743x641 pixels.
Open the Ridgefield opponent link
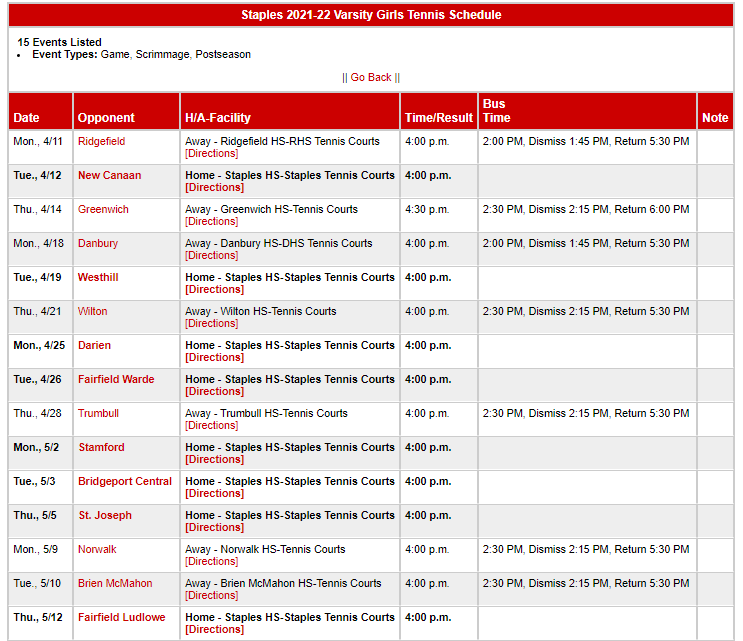tap(101, 142)
